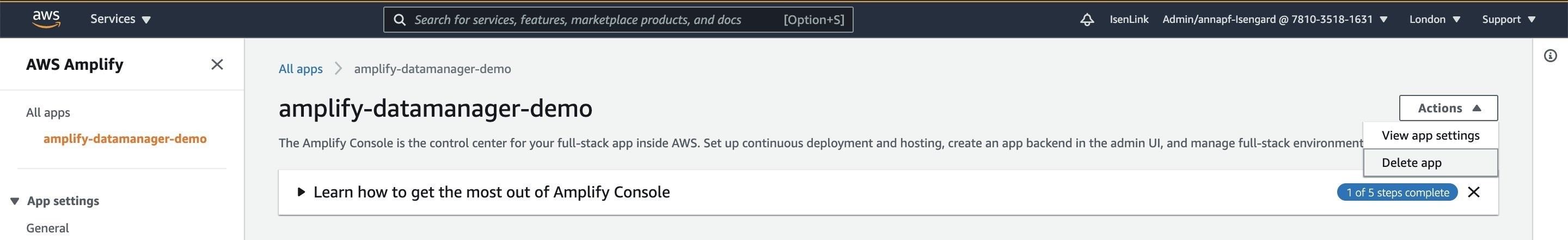Viewport: 1568px width, 240px height.
Task: Open amplify-datamanager-demo in the sidebar
Action: pos(125,139)
